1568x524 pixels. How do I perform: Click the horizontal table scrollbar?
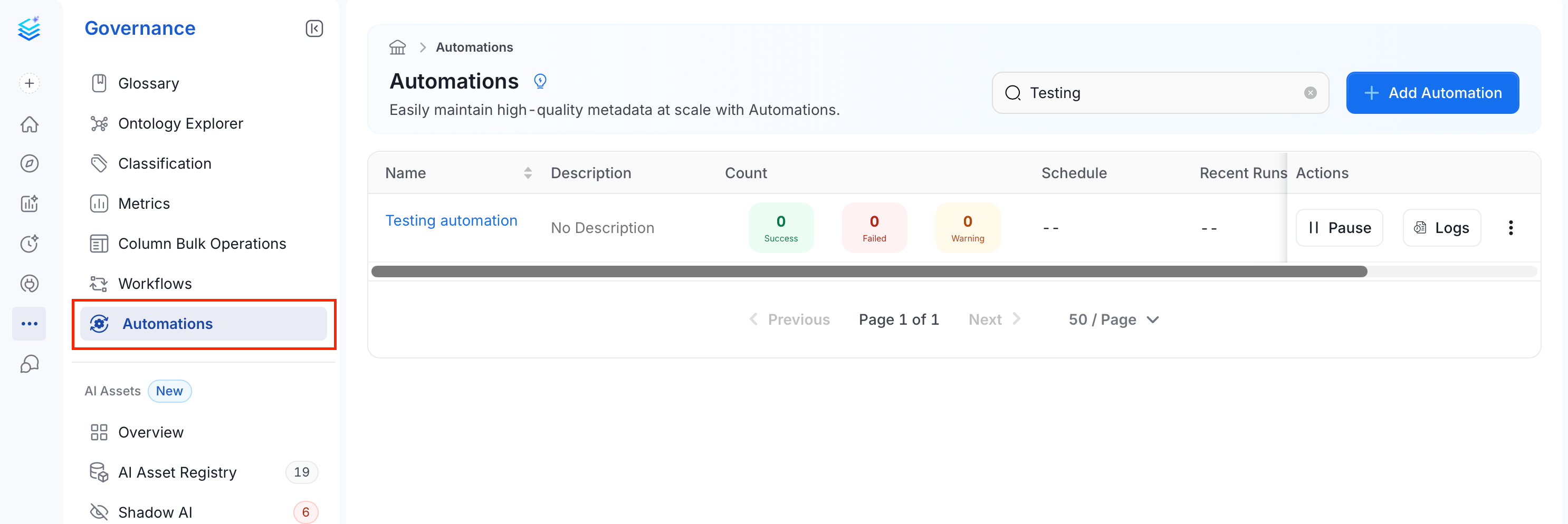(x=869, y=271)
